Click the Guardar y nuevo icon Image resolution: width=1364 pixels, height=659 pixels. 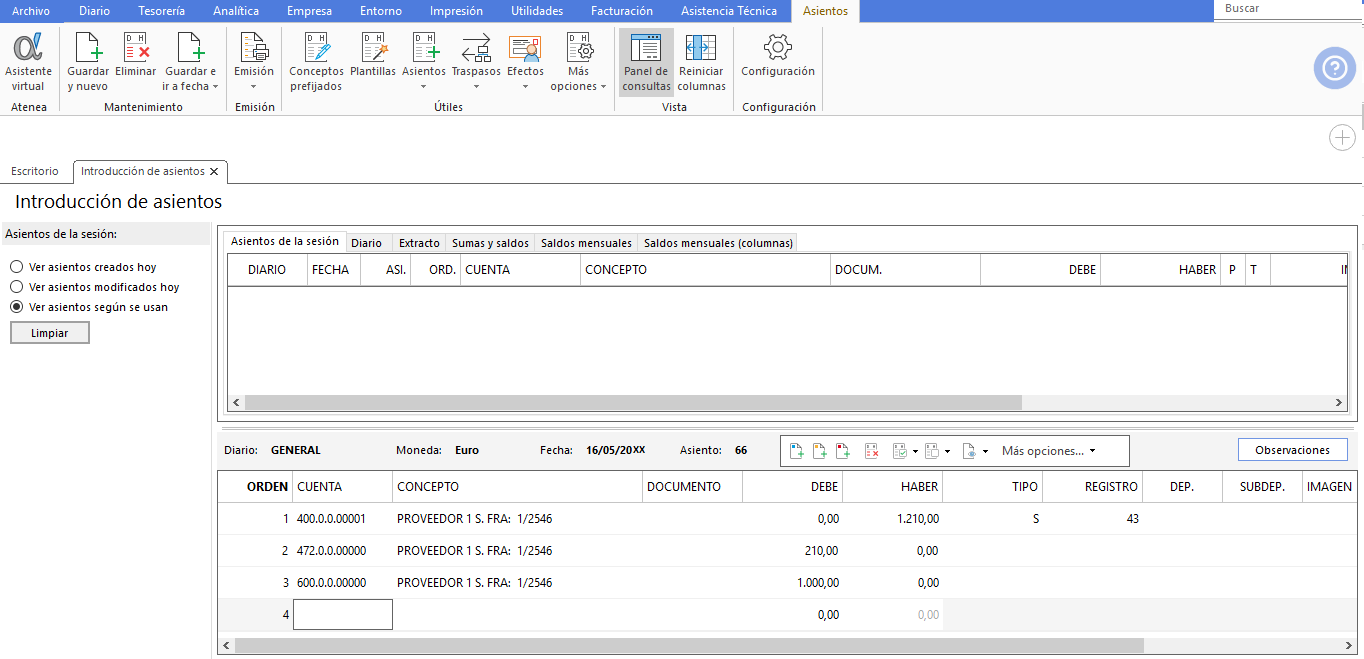88,47
